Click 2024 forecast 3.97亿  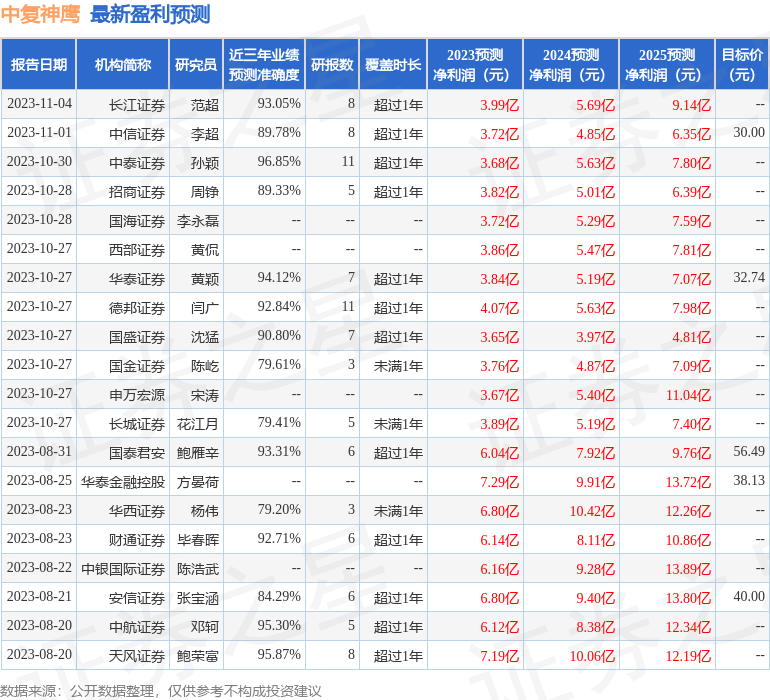coord(596,337)
